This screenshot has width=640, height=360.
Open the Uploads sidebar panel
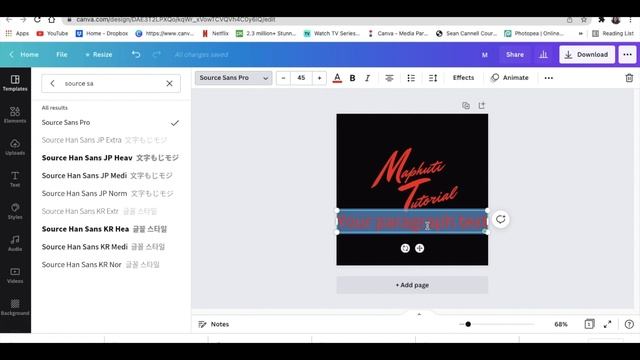15,147
